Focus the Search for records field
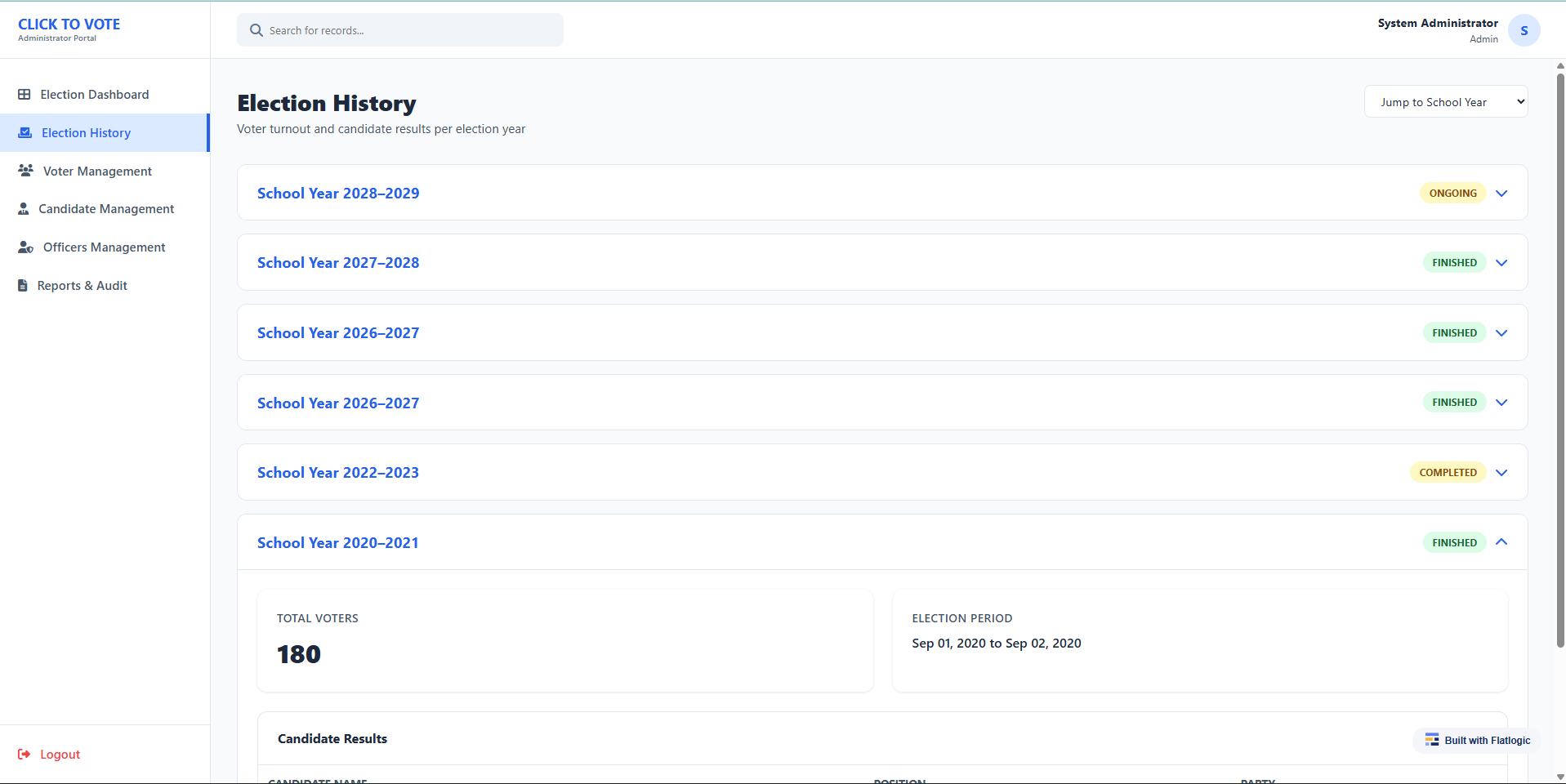1566x784 pixels. tap(408, 30)
